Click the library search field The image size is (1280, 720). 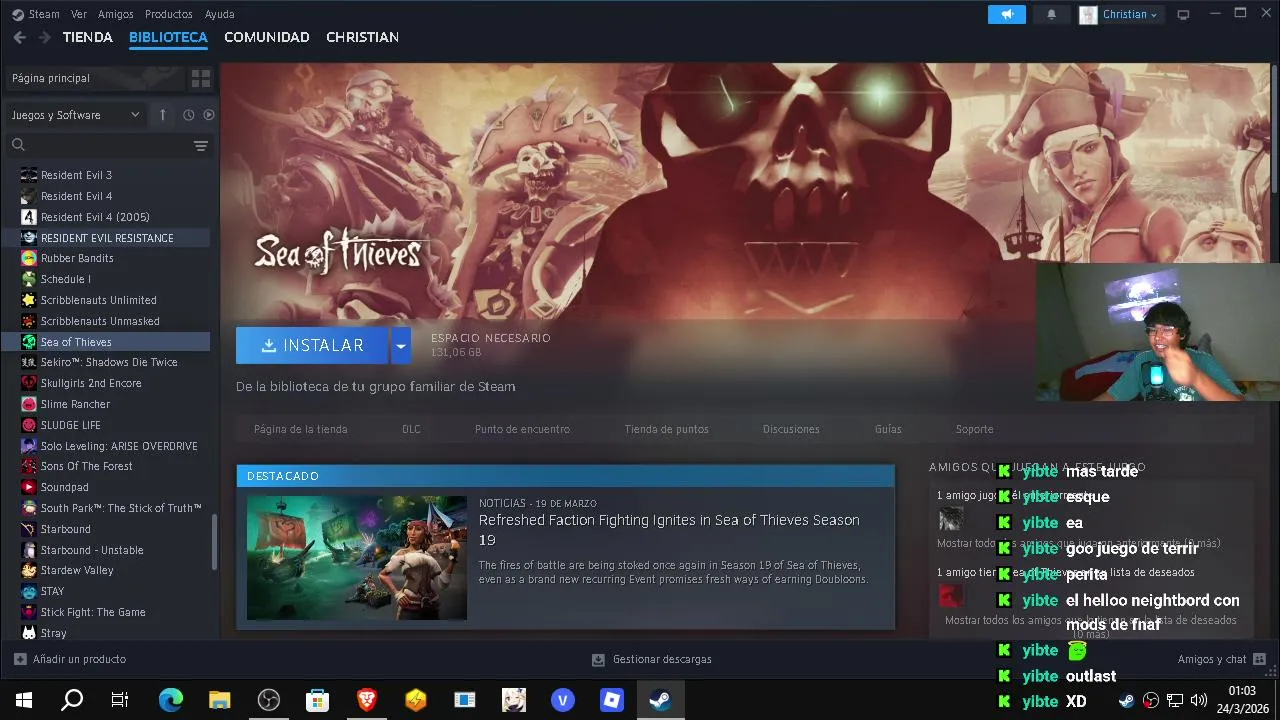(108, 146)
